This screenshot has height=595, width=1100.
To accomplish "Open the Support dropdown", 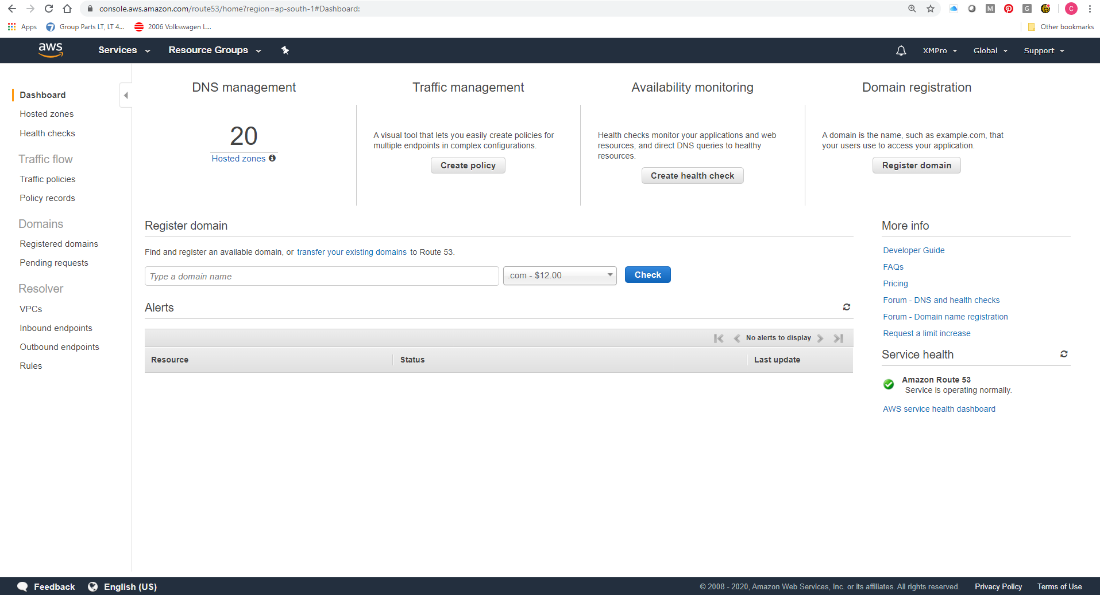I will click(1044, 51).
